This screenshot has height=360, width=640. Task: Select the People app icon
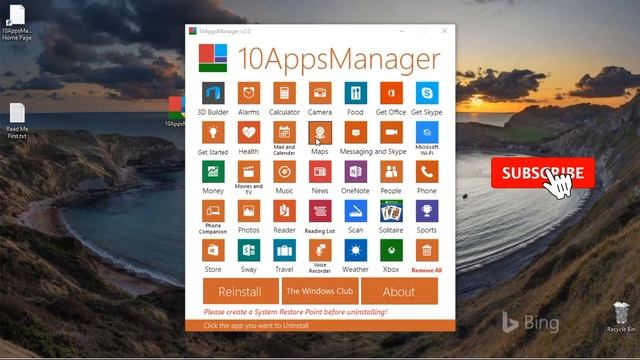(x=391, y=172)
